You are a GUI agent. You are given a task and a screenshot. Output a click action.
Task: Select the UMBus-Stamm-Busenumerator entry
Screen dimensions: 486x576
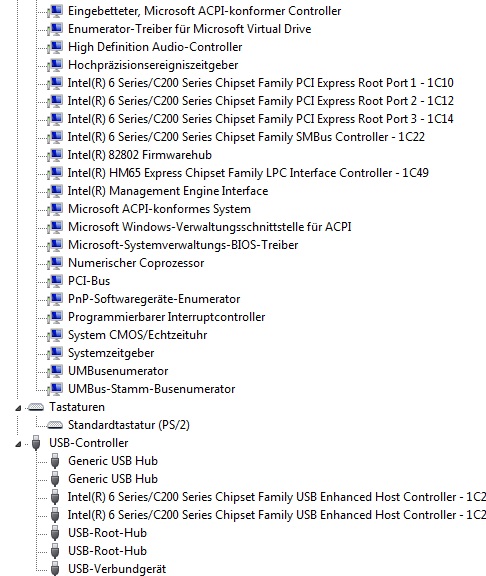(x=152, y=389)
